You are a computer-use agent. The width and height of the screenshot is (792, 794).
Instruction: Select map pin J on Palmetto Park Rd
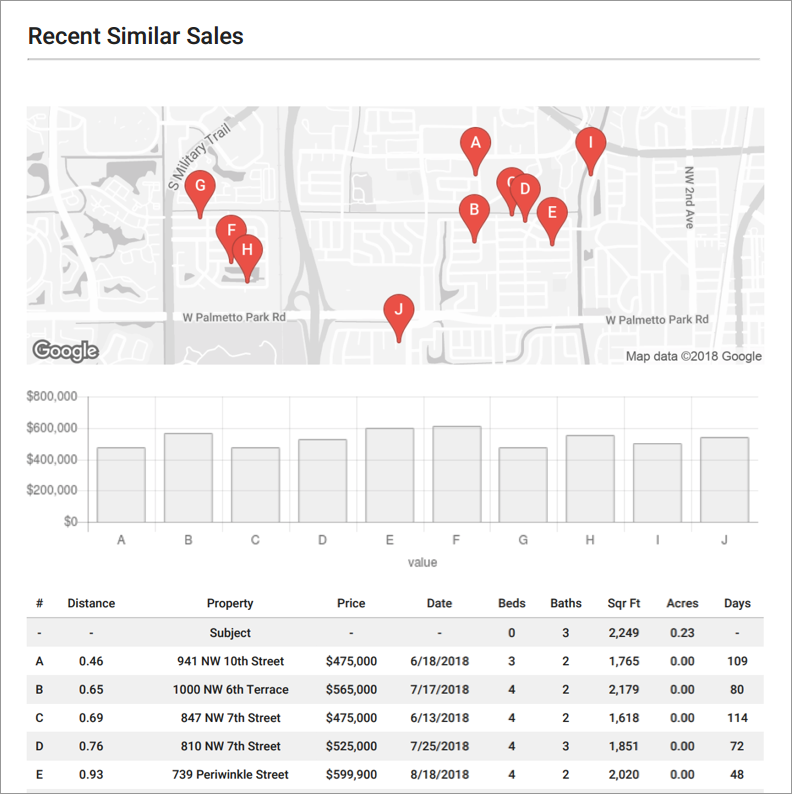399,311
